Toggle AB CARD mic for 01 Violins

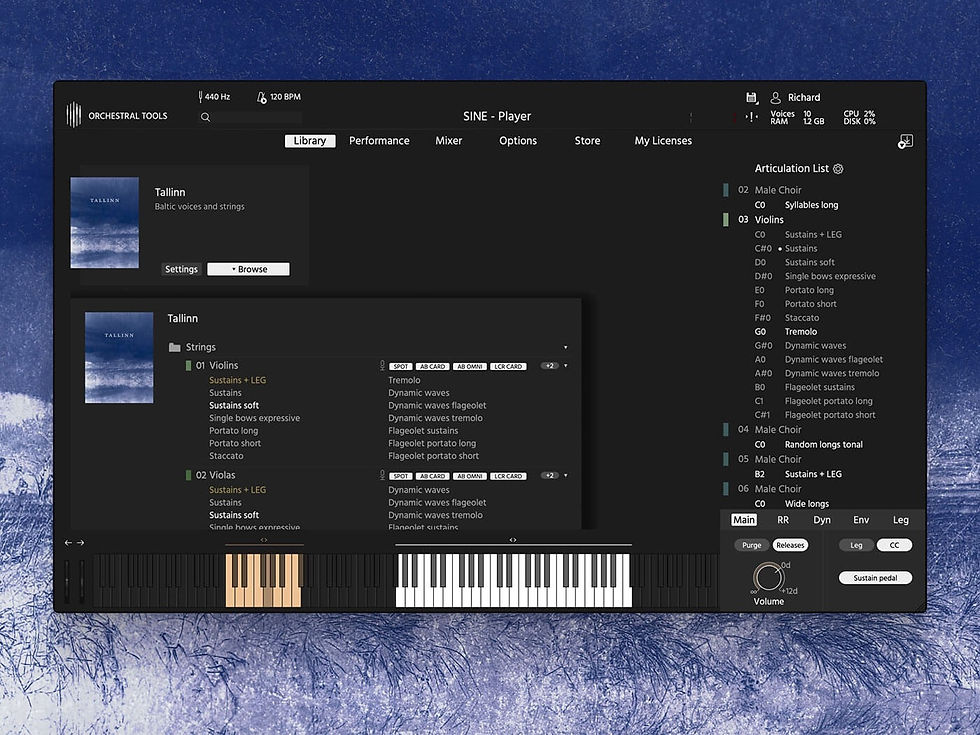(x=432, y=366)
